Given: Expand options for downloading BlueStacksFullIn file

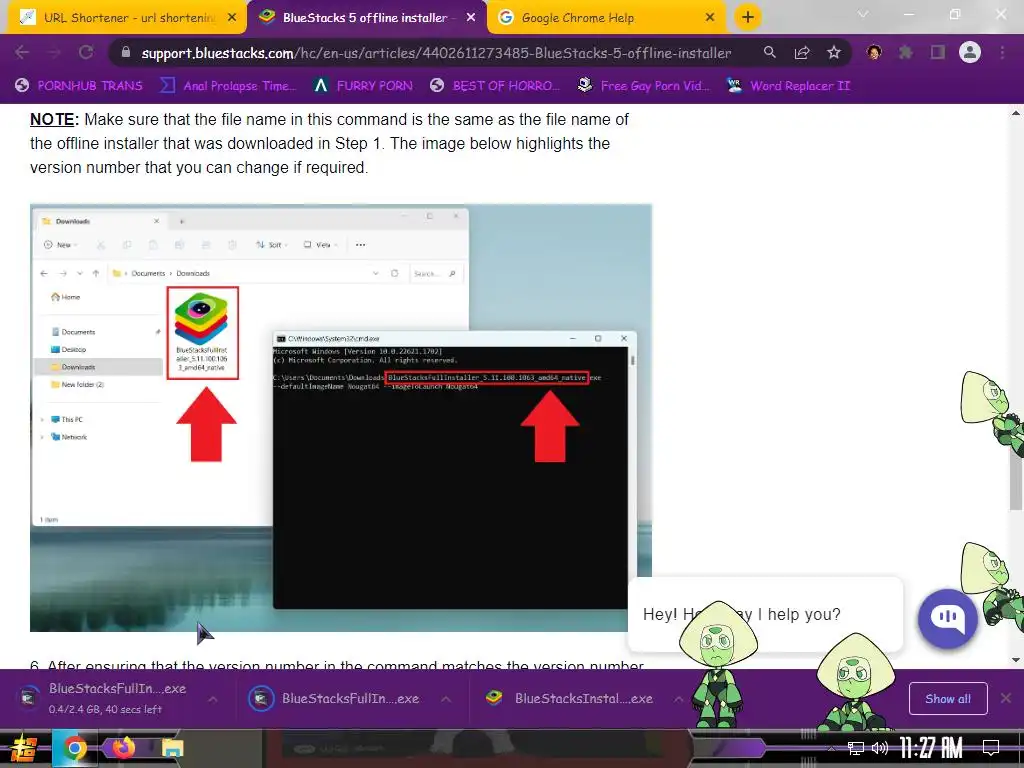Looking at the screenshot, I should 213,699.
